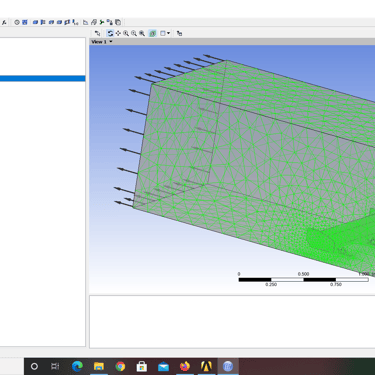
Task: Toggle the highlighted Fit View button
Action: pos(153,33)
